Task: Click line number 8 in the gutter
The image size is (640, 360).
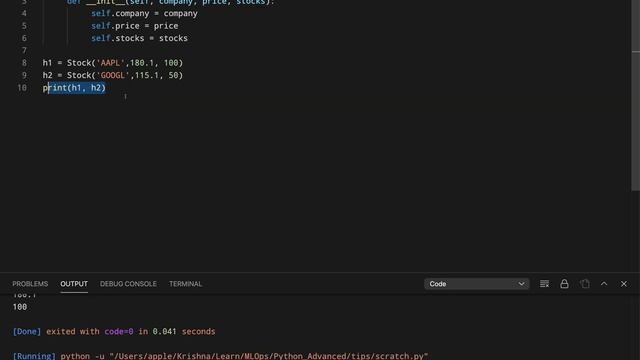Action: (x=24, y=63)
